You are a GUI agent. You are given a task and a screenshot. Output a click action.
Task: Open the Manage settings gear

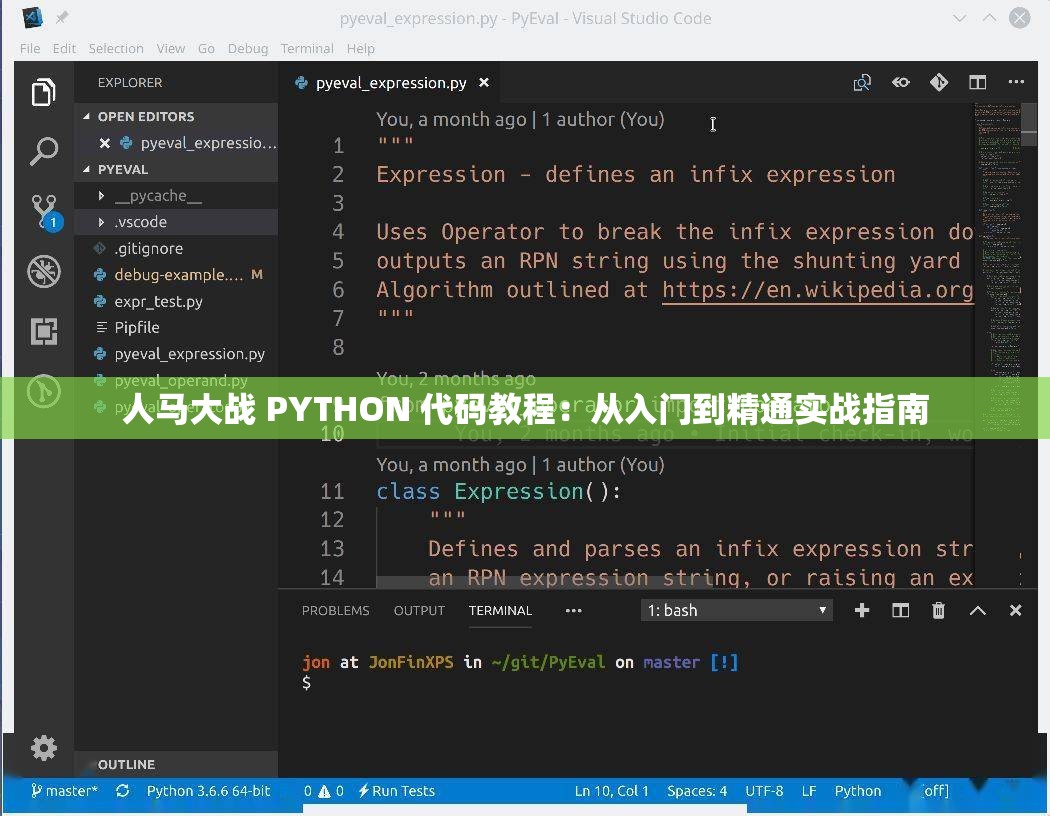(44, 748)
